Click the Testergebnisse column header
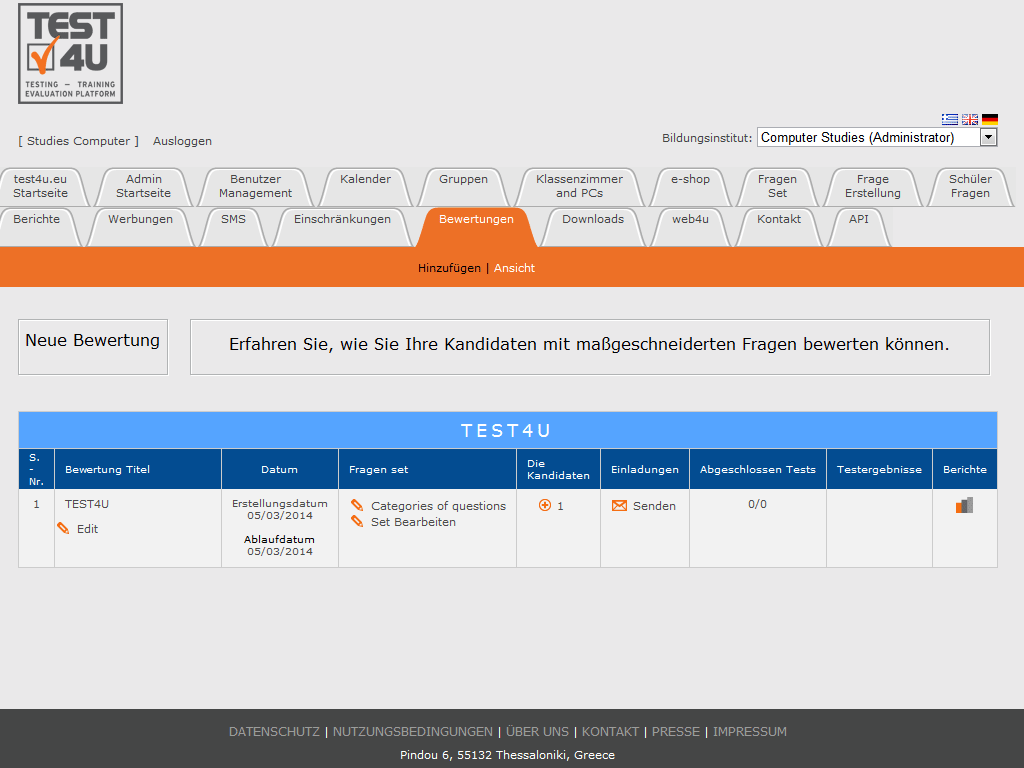1024x768 pixels. (x=879, y=470)
